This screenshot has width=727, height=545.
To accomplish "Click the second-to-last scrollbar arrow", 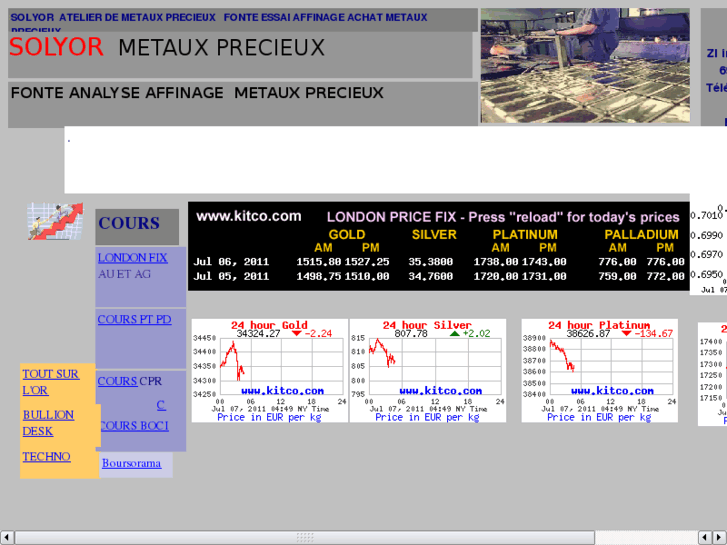I will (x=705, y=537).
